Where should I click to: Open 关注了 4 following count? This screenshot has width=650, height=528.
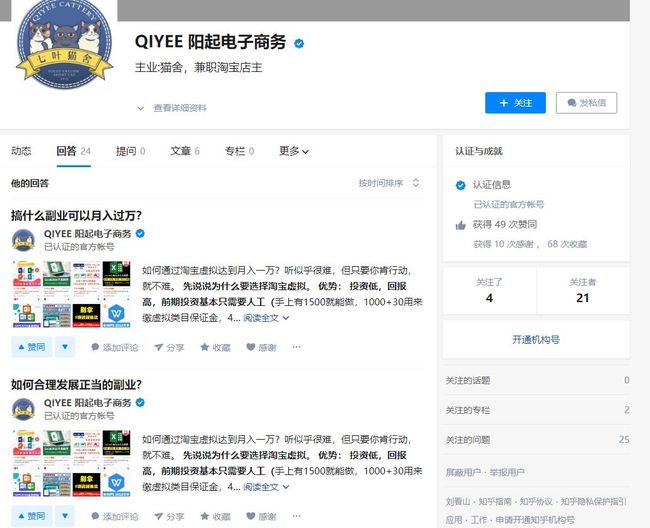click(x=489, y=291)
